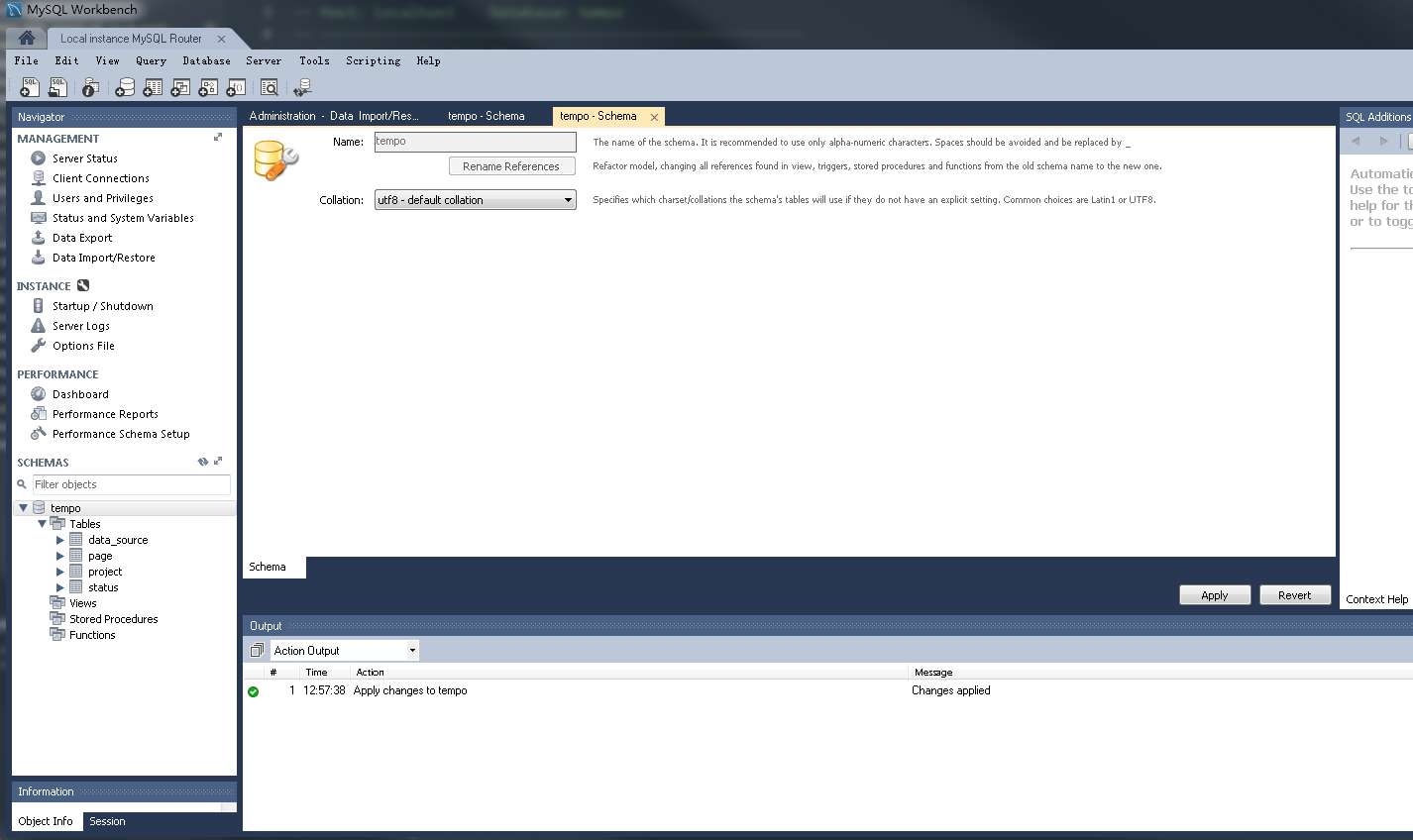Go forward in SQL Additions help
This screenshot has width=1413, height=840.
[1383, 142]
